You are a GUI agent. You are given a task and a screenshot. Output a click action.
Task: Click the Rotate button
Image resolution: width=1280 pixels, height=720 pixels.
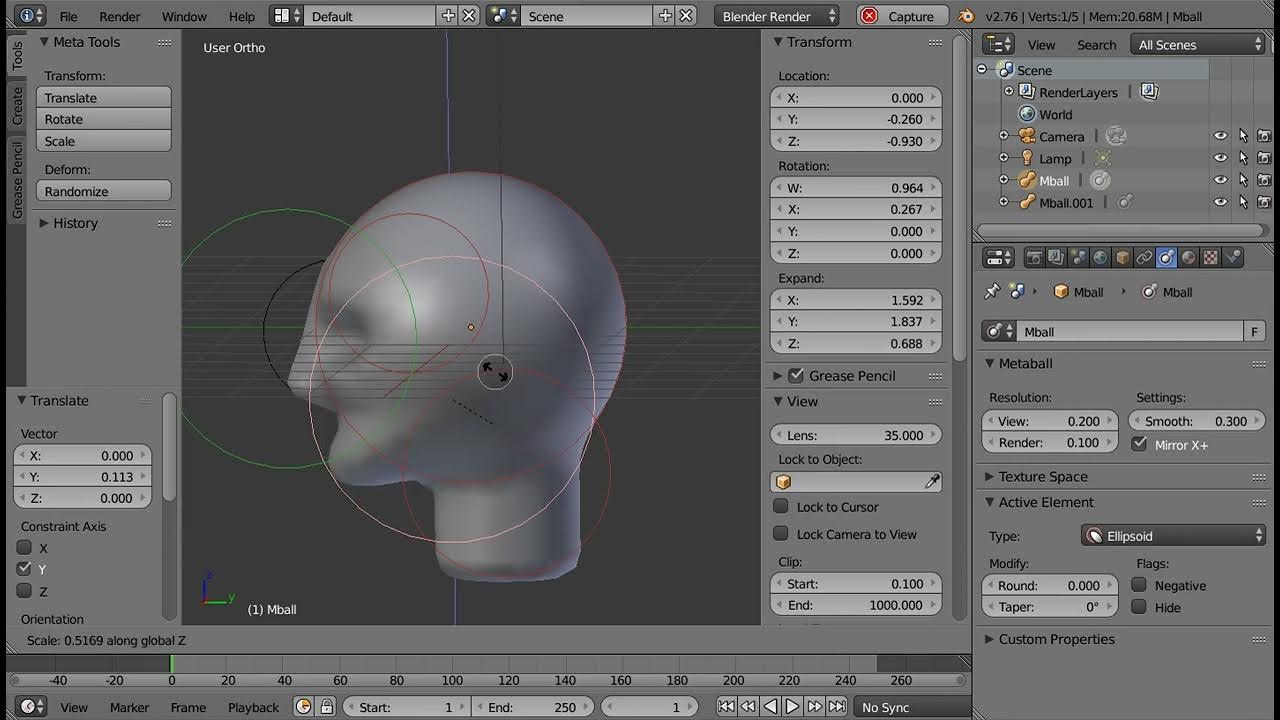104,119
